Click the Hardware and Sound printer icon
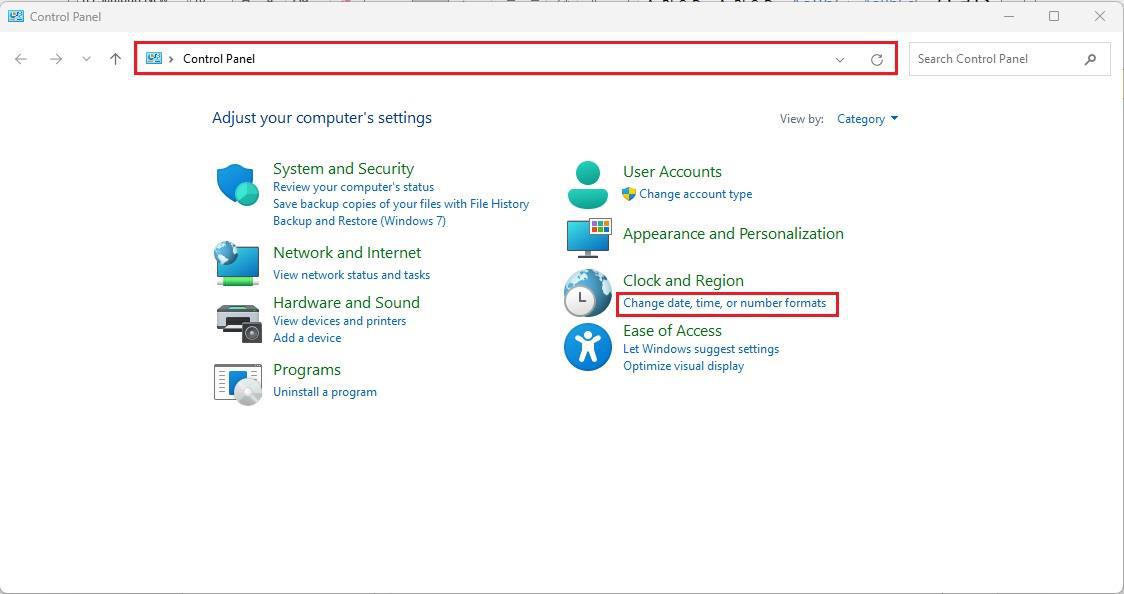Image resolution: width=1124 pixels, height=594 pixels. coord(239,323)
